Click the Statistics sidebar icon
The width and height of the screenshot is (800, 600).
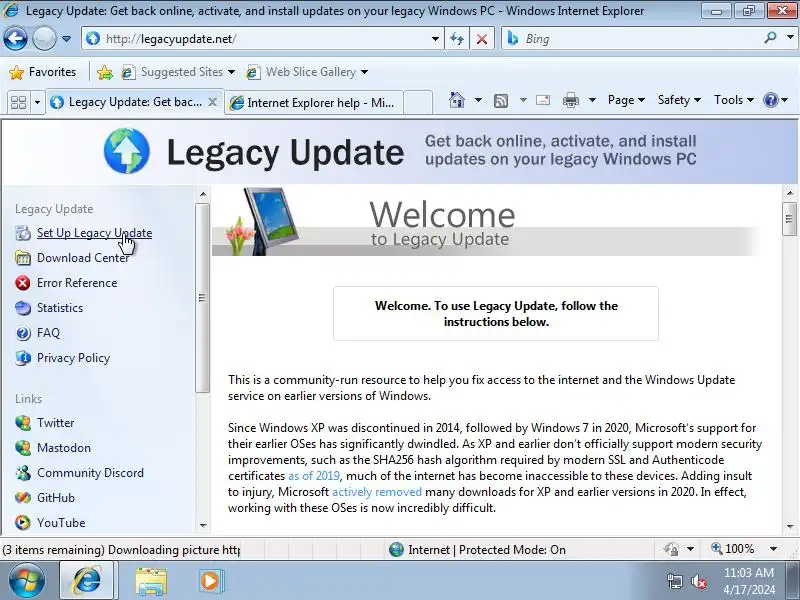23,308
